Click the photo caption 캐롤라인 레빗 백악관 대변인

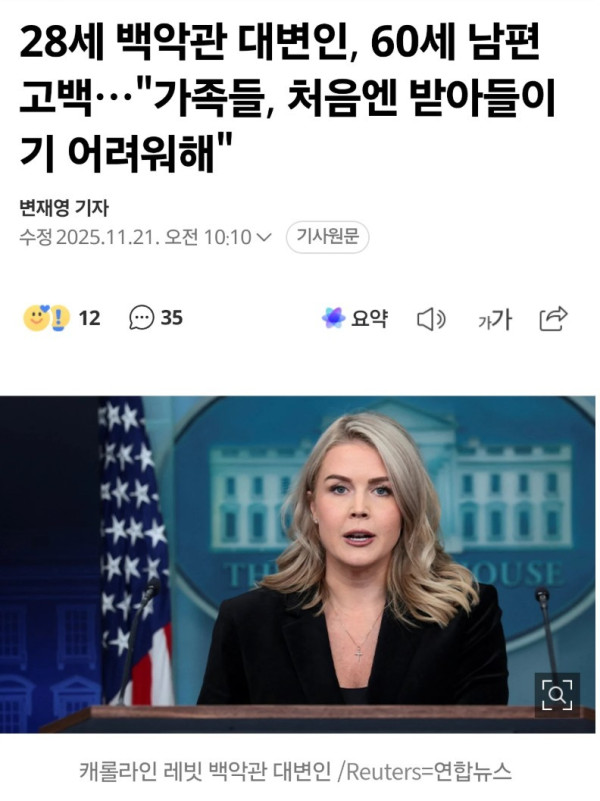tap(204, 771)
